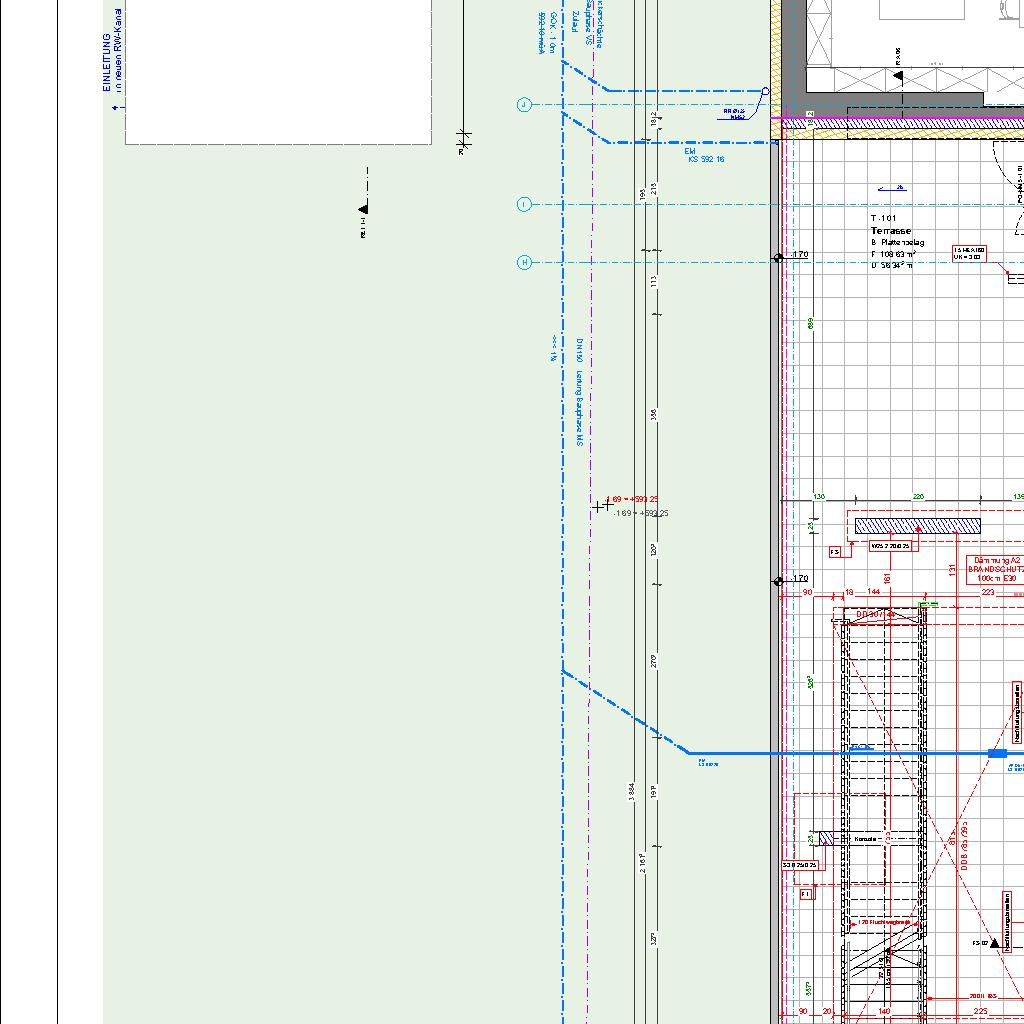Click the solid blue fitting on horizontal pipe

click(x=997, y=753)
